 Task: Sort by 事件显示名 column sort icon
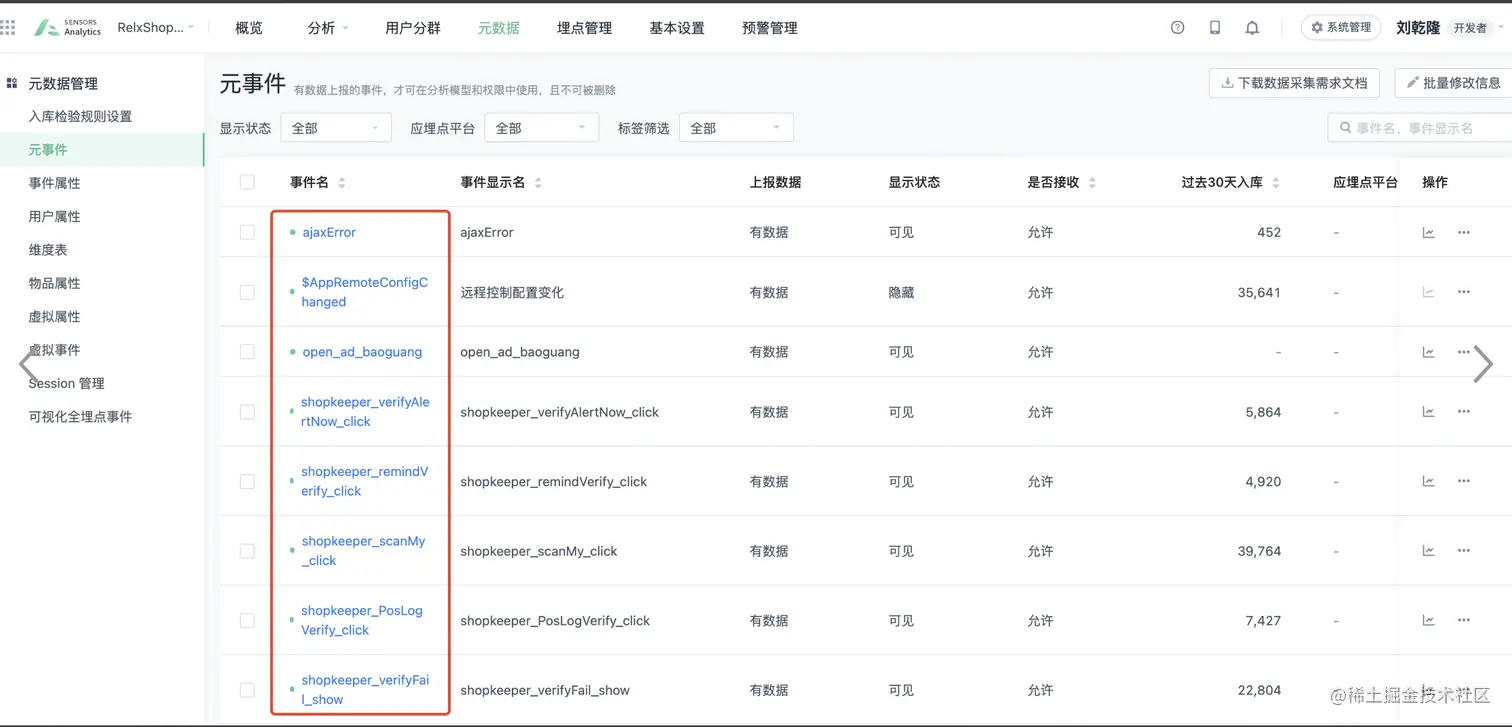(x=538, y=183)
